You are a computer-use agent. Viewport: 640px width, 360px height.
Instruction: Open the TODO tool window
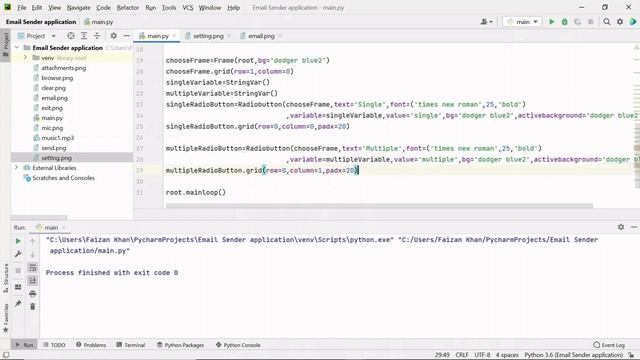tap(54, 345)
